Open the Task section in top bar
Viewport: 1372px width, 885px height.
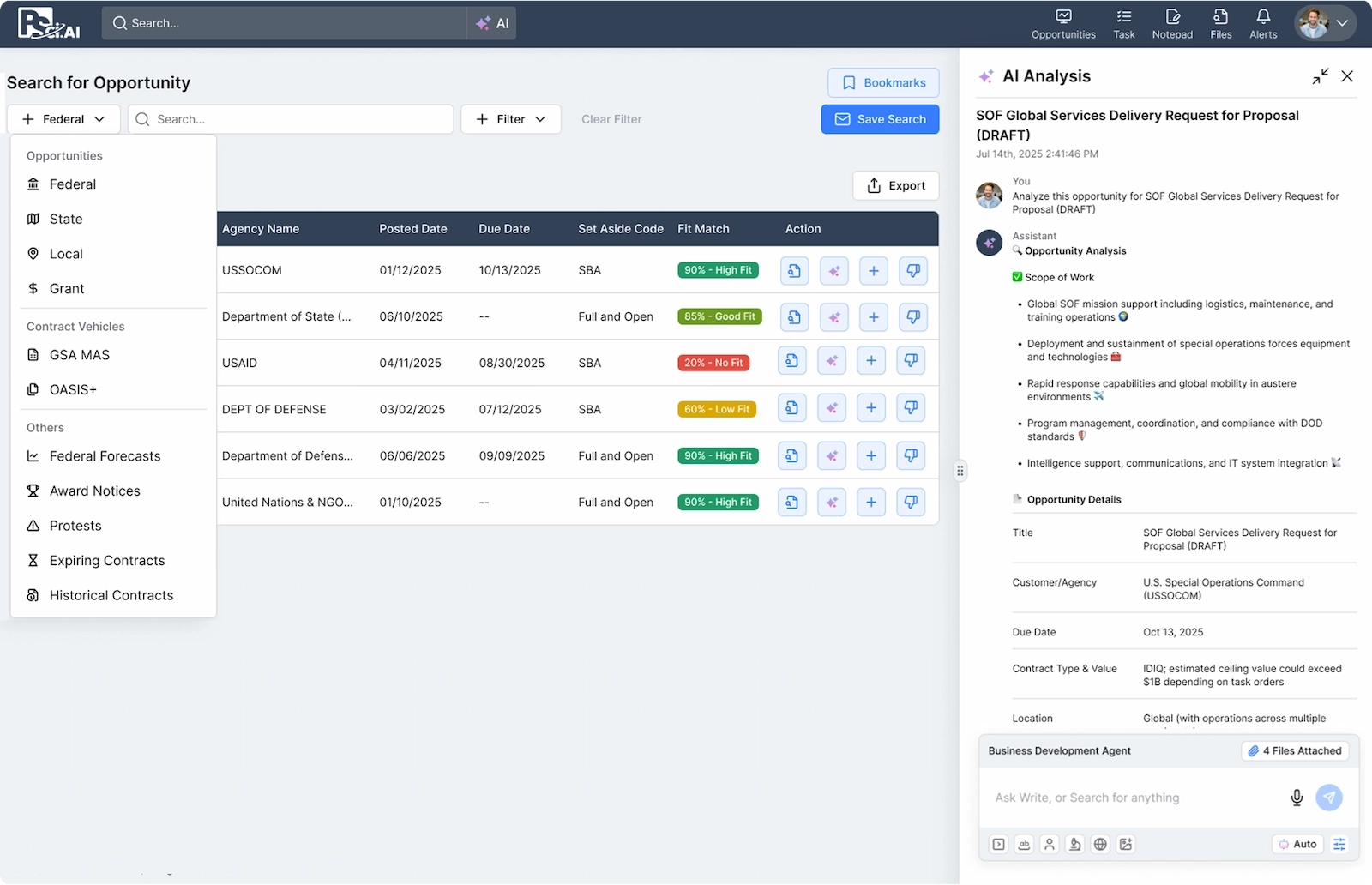click(1124, 24)
